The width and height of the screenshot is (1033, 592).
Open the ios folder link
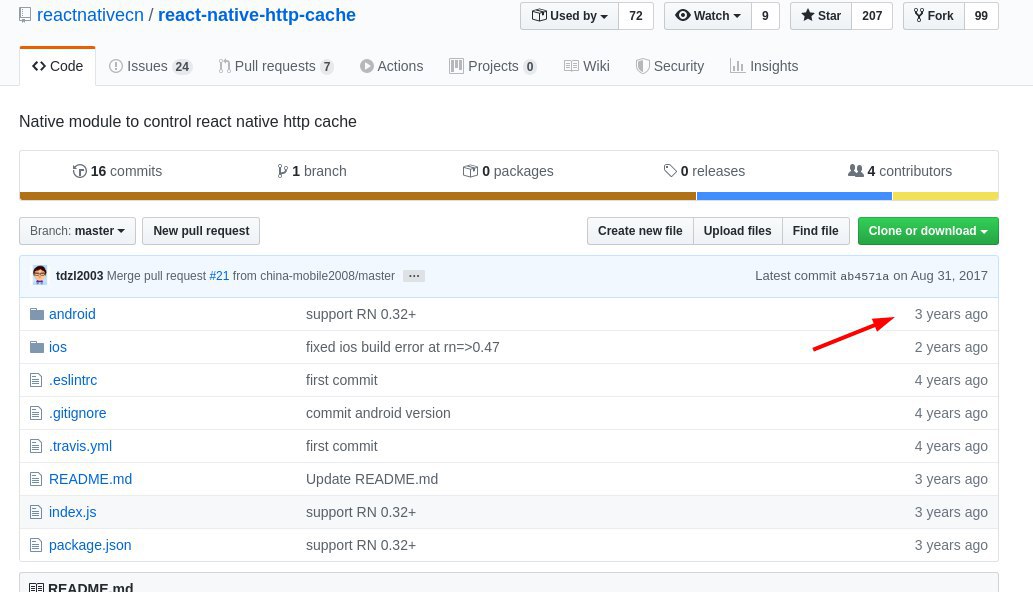[57, 347]
